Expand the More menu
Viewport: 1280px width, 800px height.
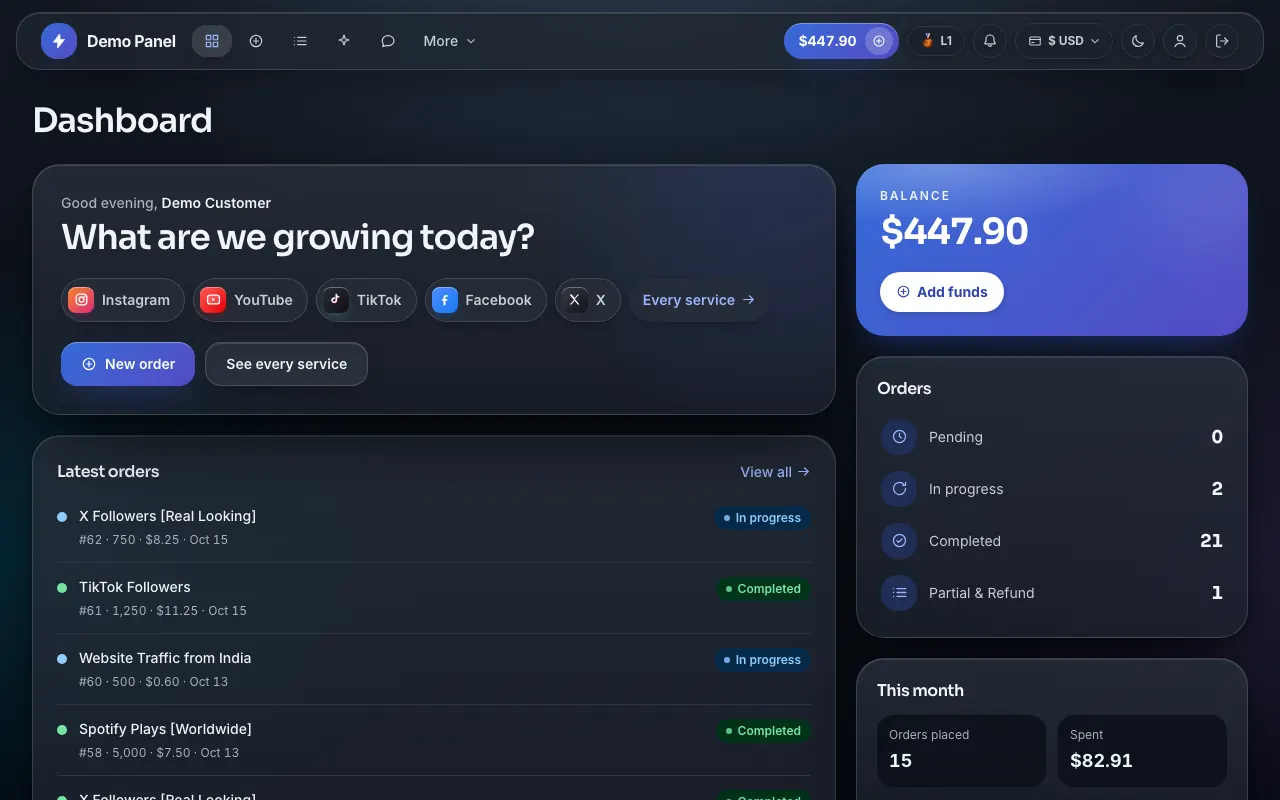coord(449,41)
